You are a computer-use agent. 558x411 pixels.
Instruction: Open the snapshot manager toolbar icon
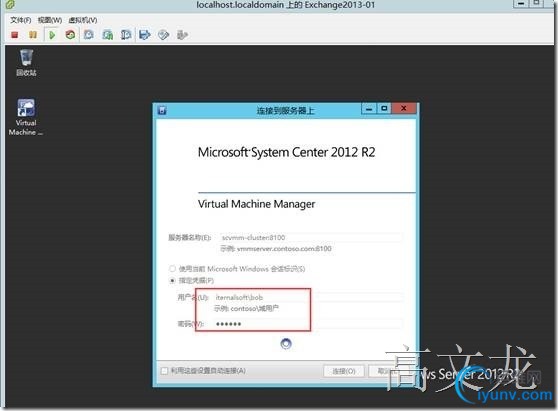[x=126, y=35]
